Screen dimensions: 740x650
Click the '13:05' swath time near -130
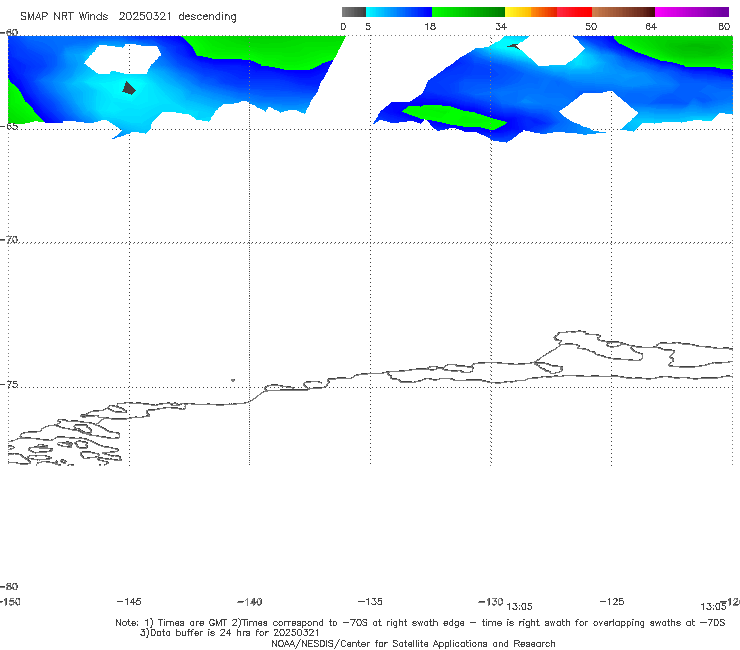click(519, 607)
